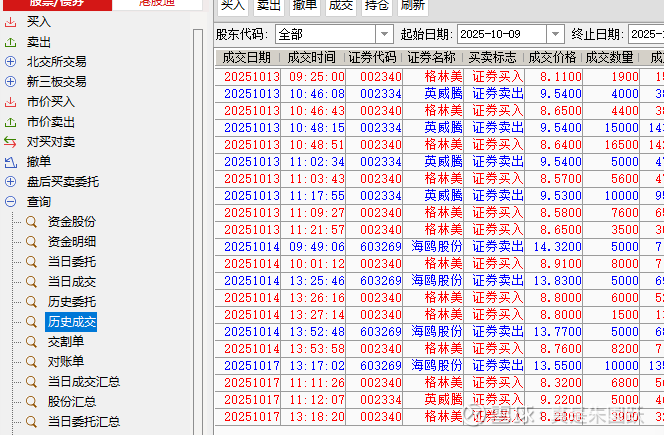Open 卖出 in the left menu
This screenshot has width=664, height=435.
point(39,42)
